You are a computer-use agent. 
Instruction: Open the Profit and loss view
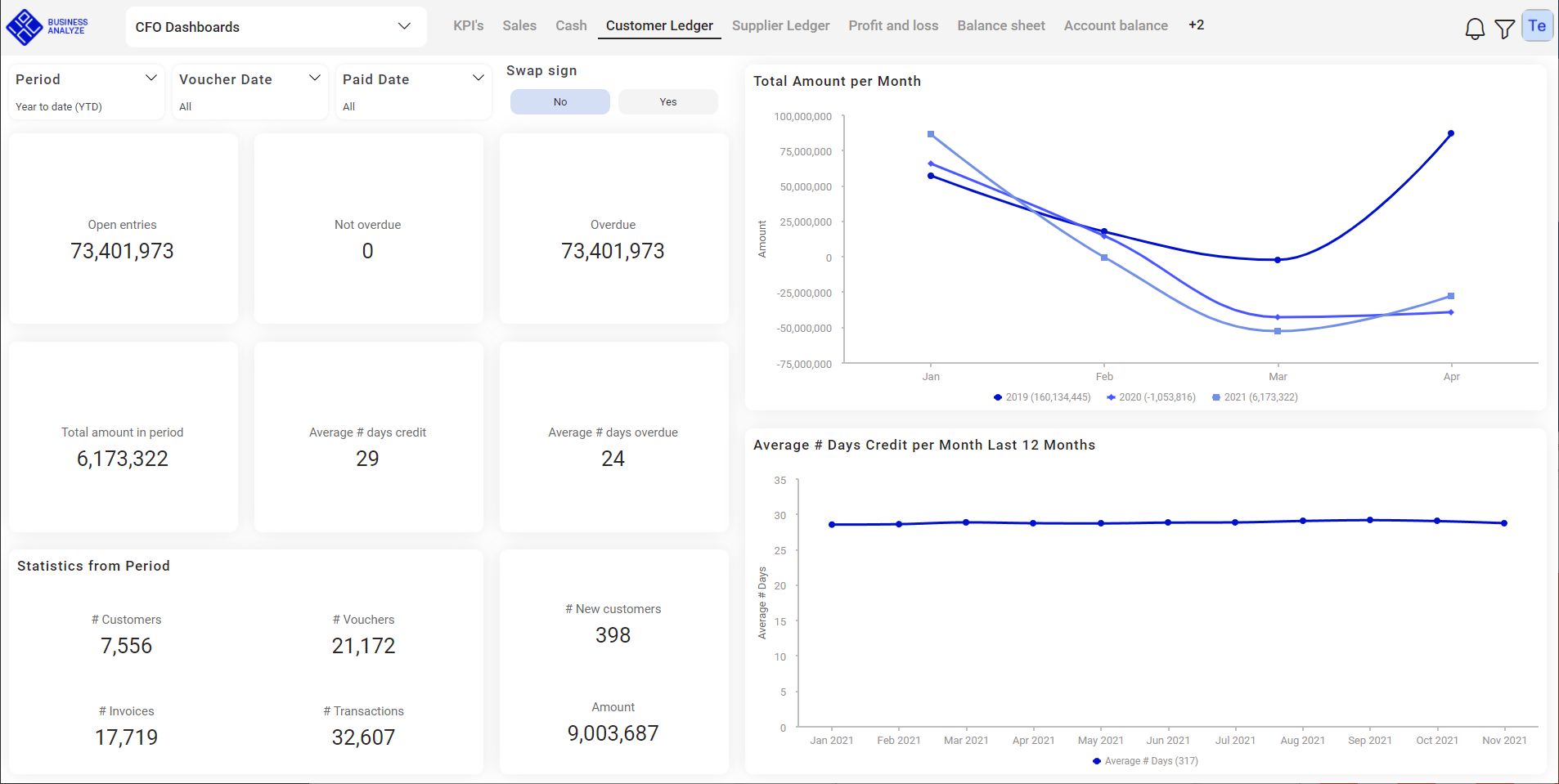[x=893, y=25]
